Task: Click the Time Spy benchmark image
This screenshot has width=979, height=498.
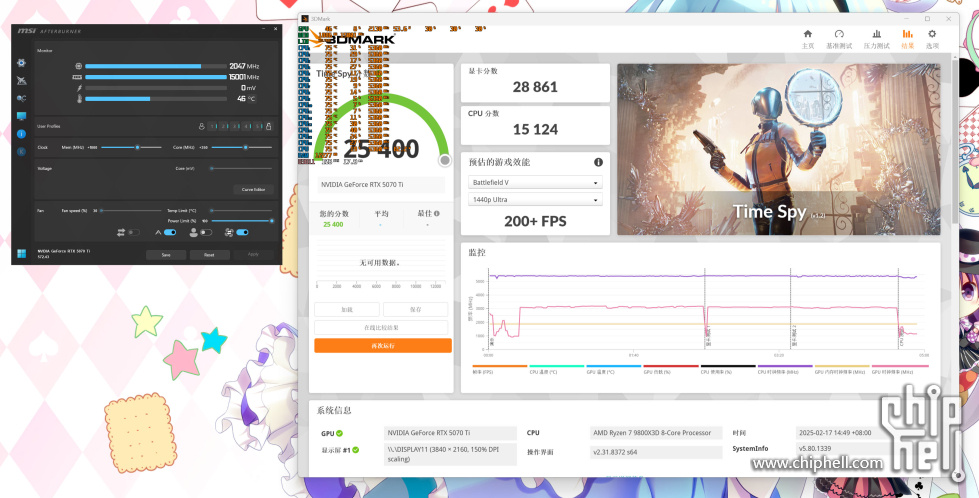Action: 779,150
